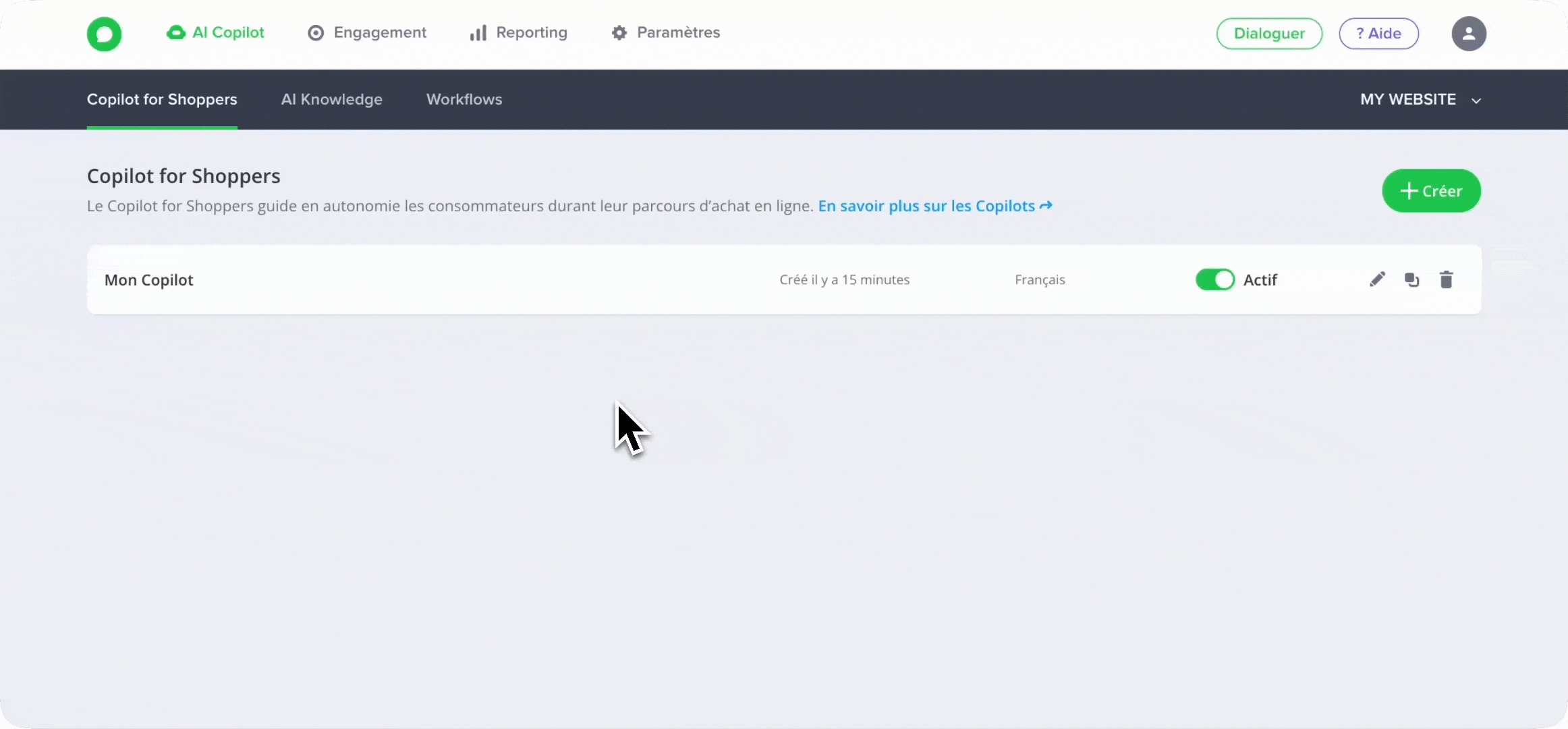
Task: Open the user profile avatar icon
Action: tap(1469, 34)
